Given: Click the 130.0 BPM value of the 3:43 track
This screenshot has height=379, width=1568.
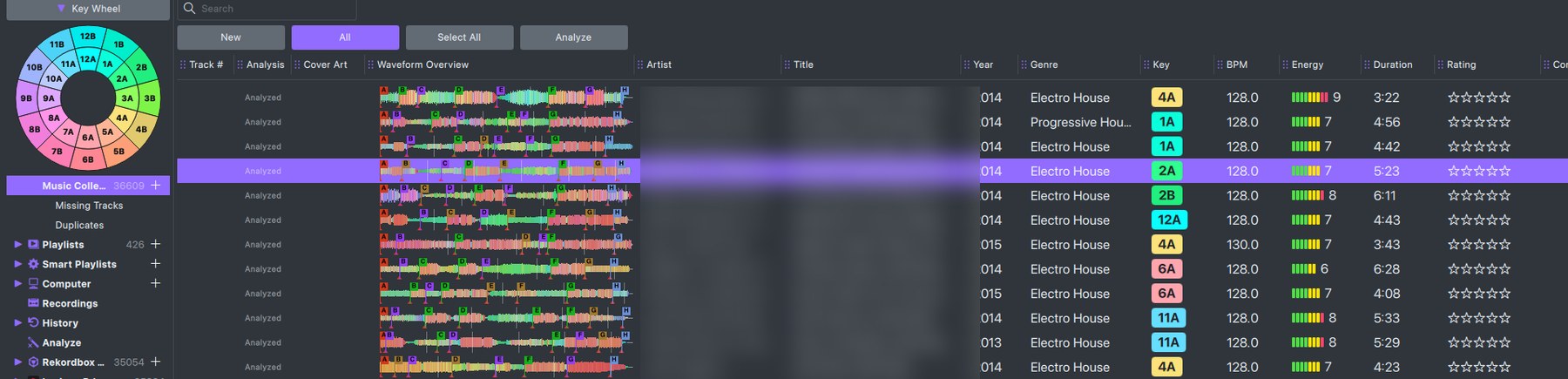Looking at the screenshot, I should pos(1242,245).
